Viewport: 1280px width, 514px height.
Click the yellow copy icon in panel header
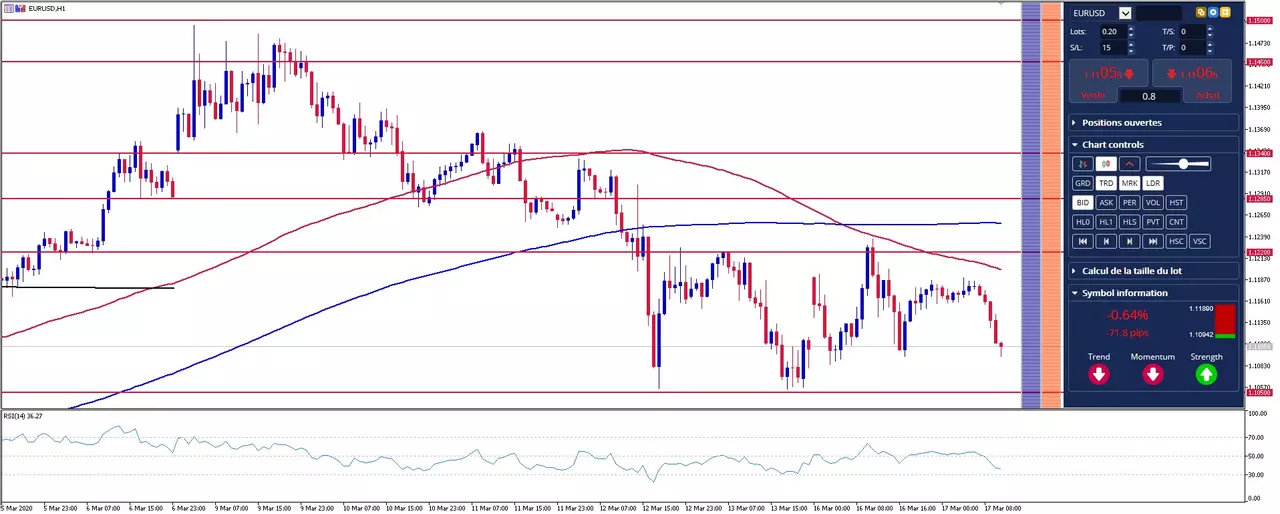[x=1201, y=13]
